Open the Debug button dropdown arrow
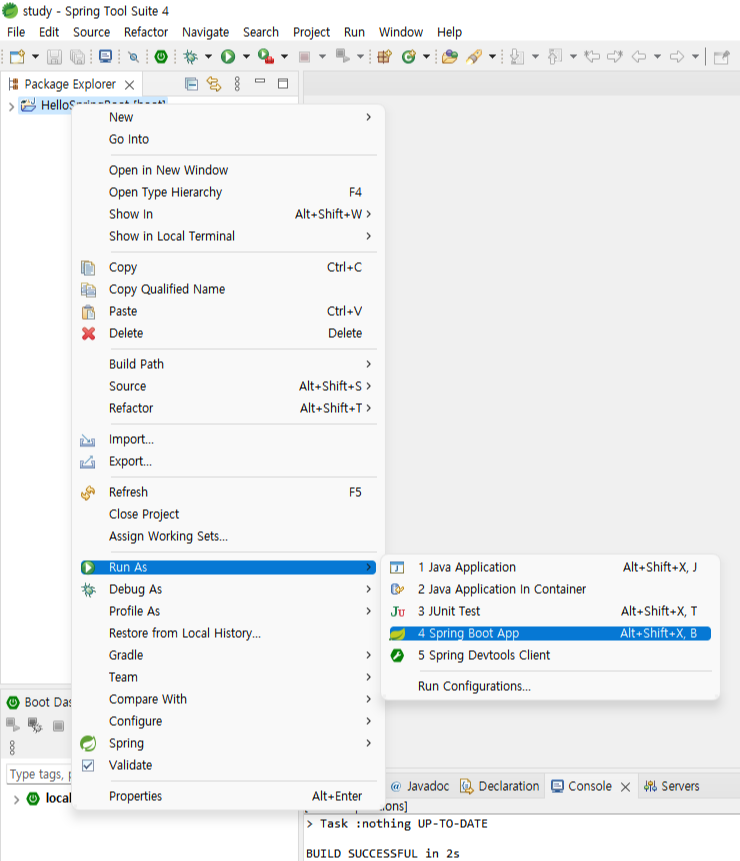 [208, 57]
